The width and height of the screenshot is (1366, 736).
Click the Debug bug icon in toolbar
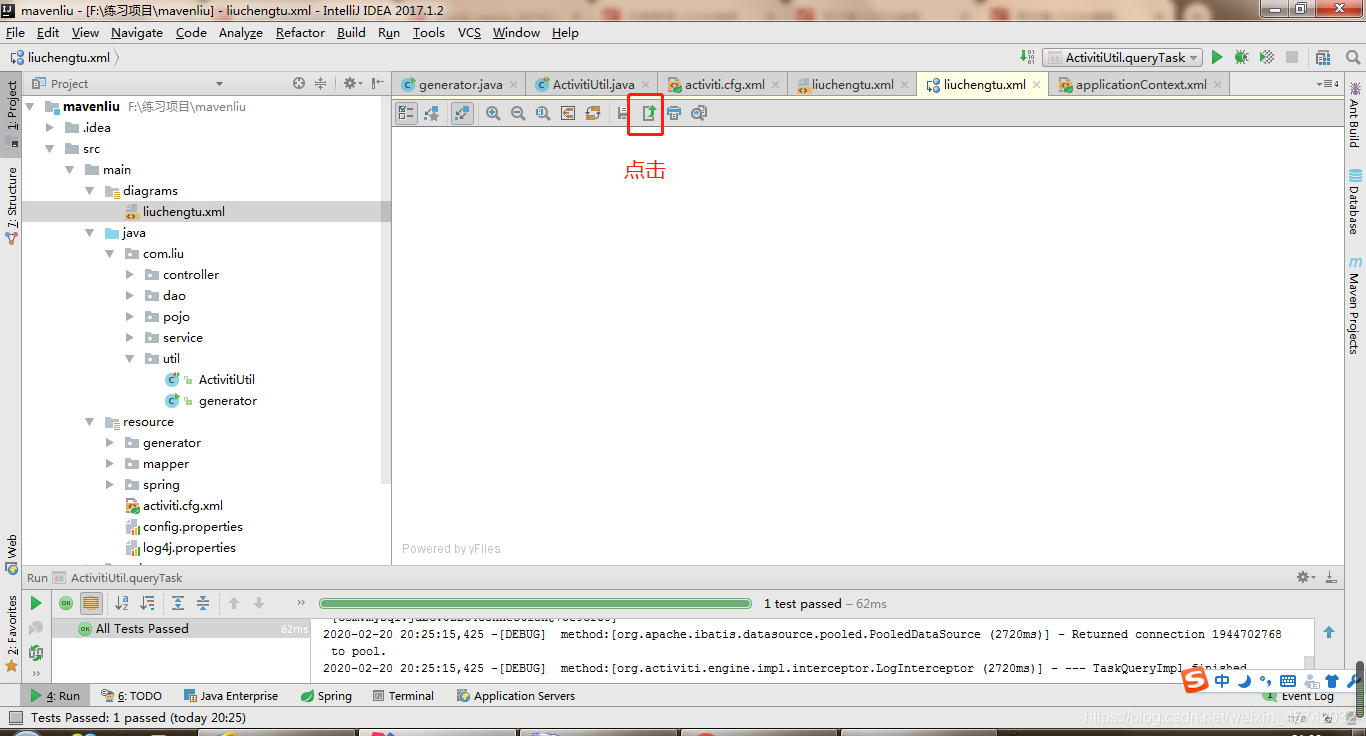(x=1241, y=58)
